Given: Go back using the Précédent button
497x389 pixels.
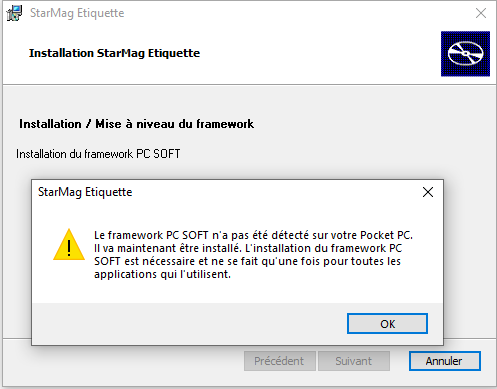Looking at the screenshot, I should (x=280, y=361).
